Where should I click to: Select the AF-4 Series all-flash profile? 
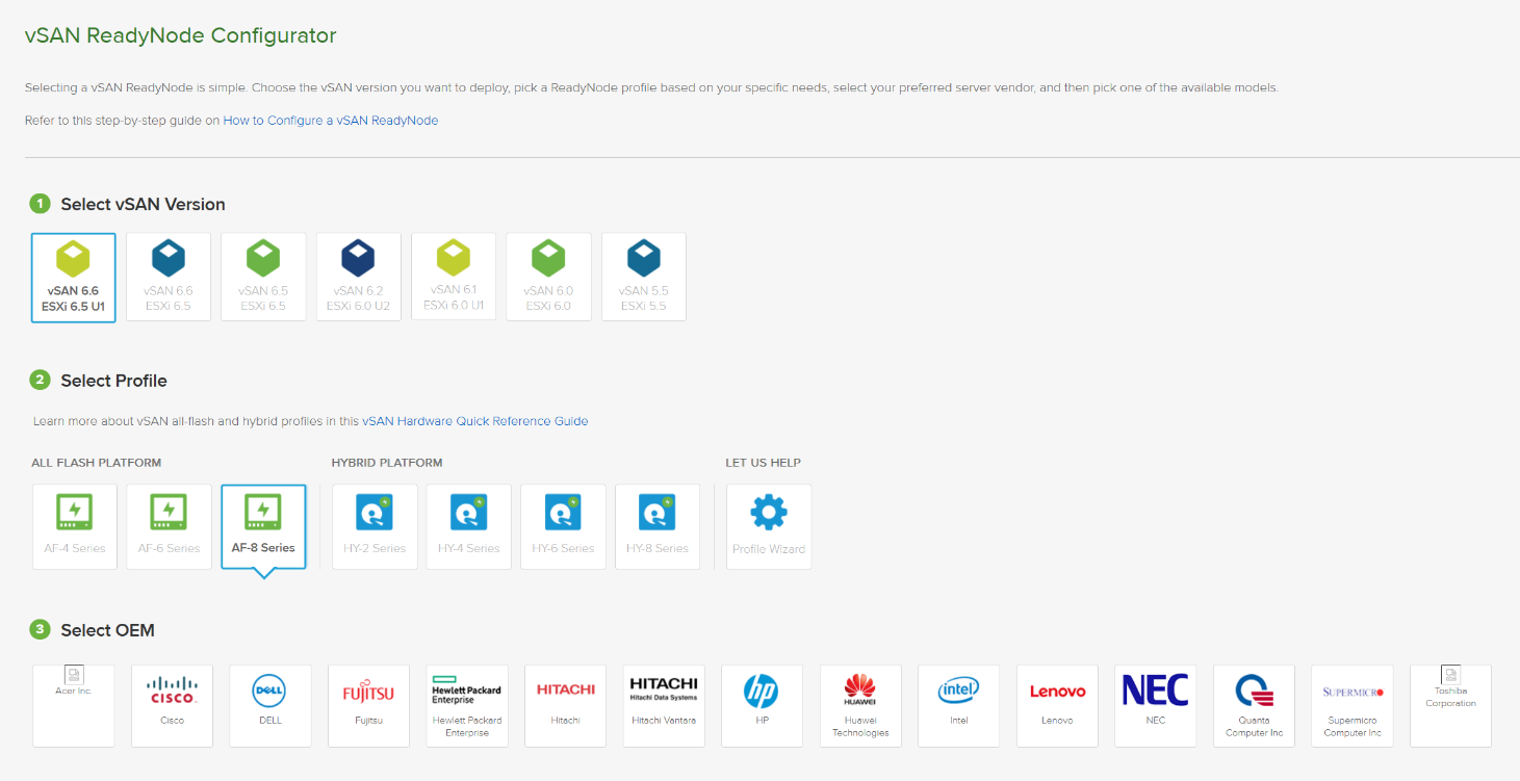click(75, 527)
